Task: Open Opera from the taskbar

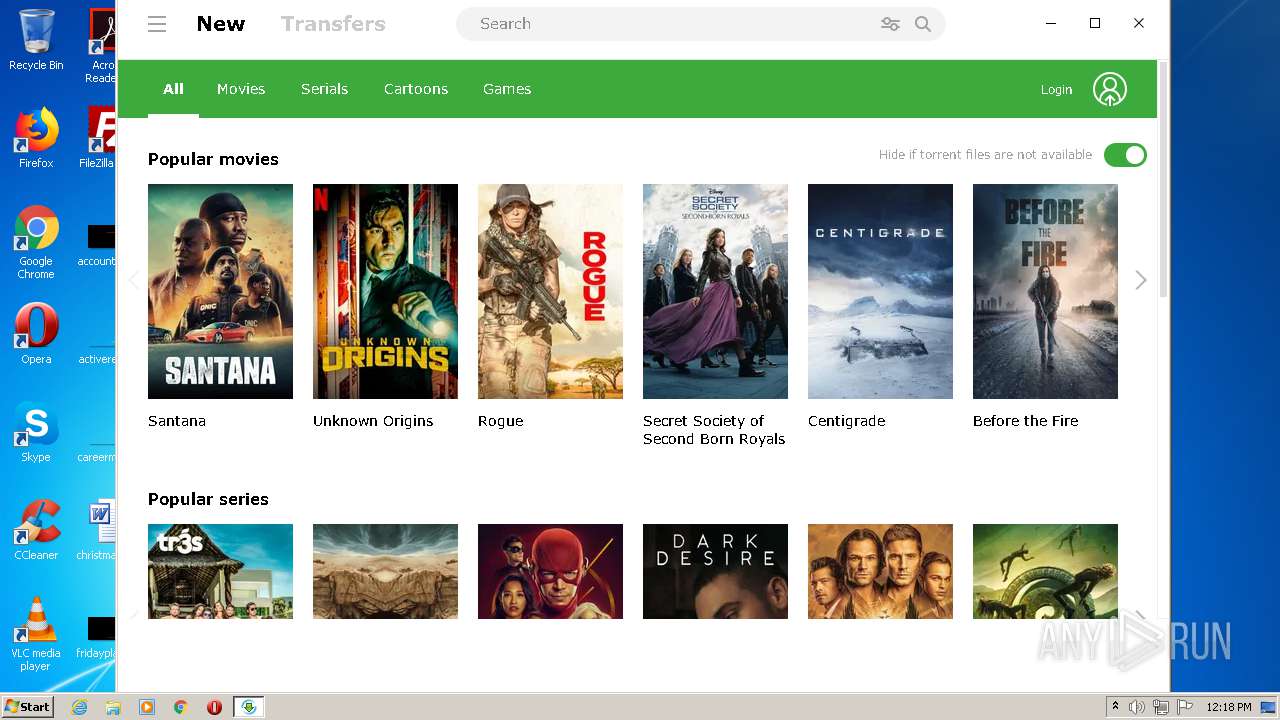Action: pos(214,707)
